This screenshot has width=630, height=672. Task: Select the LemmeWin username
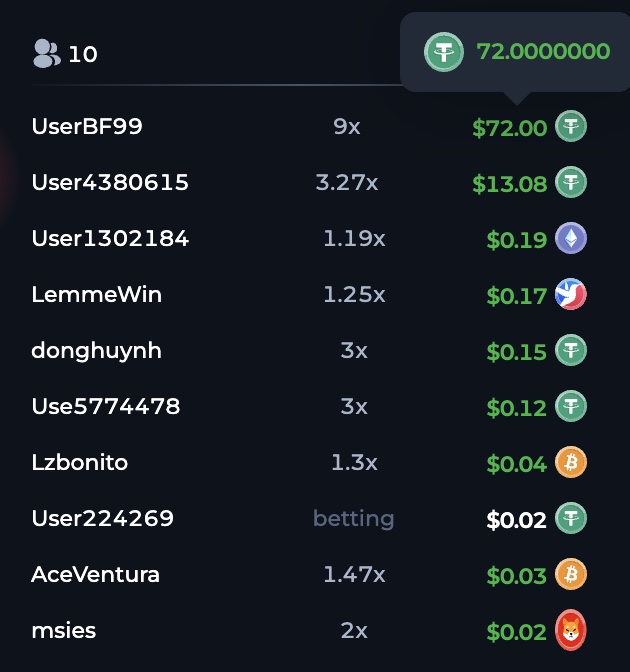coord(96,294)
